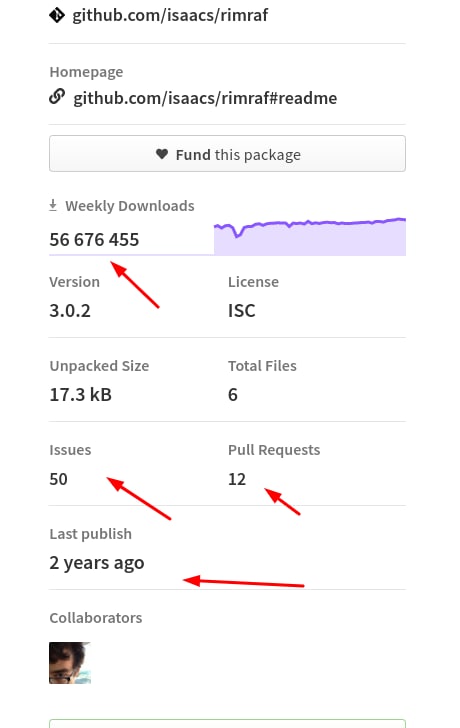Click the Weekly Downloads heading
This screenshot has height=728, width=460.
point(130,206)
